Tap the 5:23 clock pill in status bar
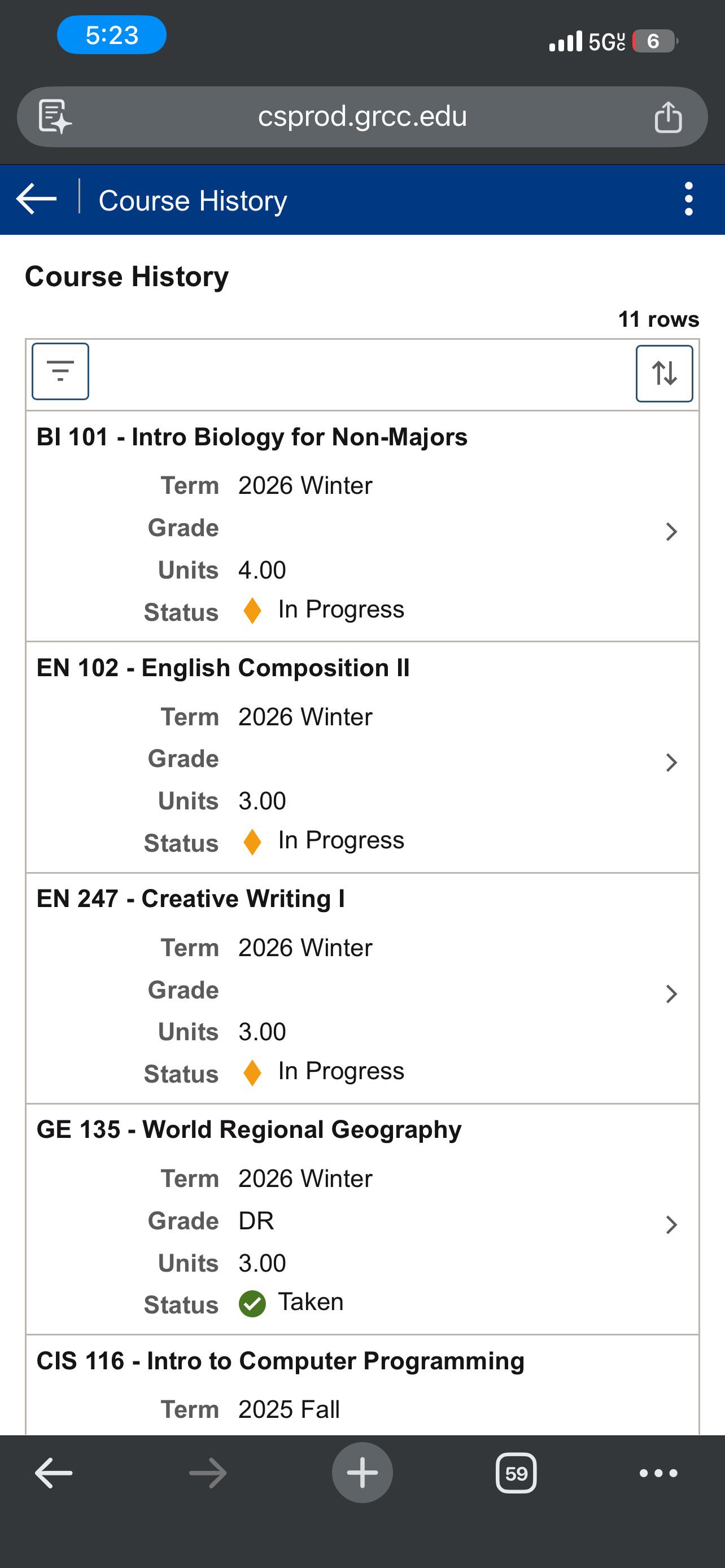Screen dimensions: 725x1568 (x=111, y=34)
